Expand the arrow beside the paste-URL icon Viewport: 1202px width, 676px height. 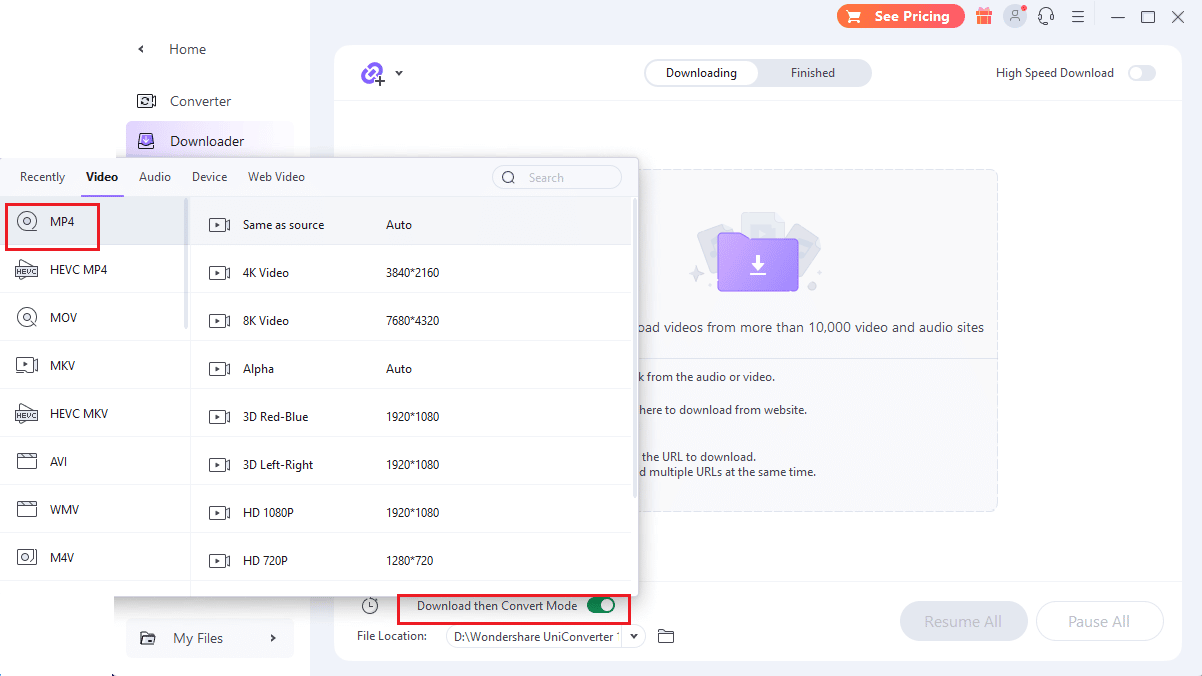(x=399, y=73)
